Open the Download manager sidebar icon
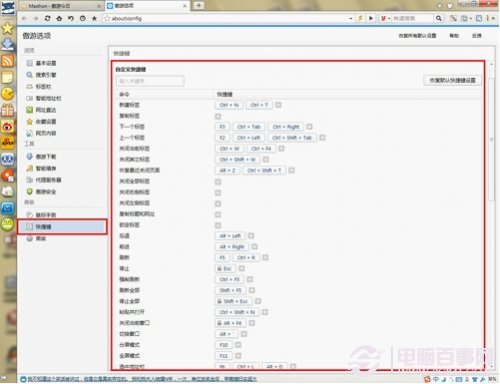 pos(7,45)
